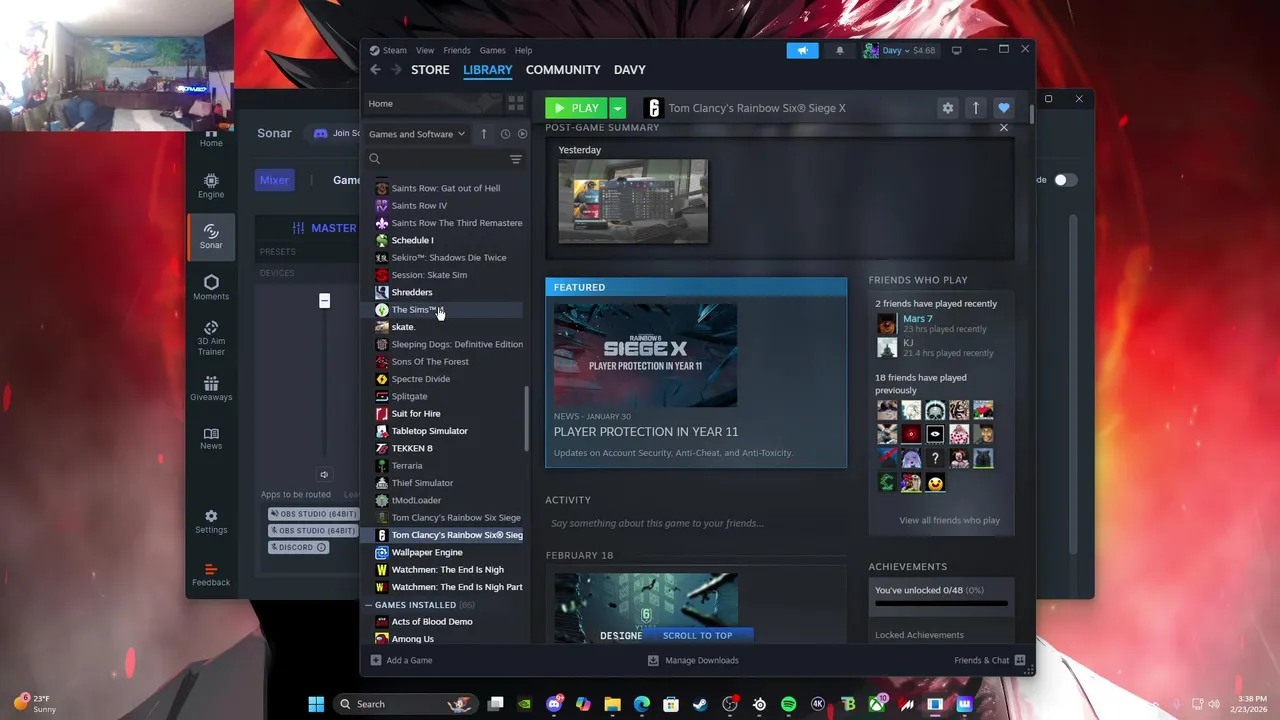Click the Master volume slider handle

324,301
